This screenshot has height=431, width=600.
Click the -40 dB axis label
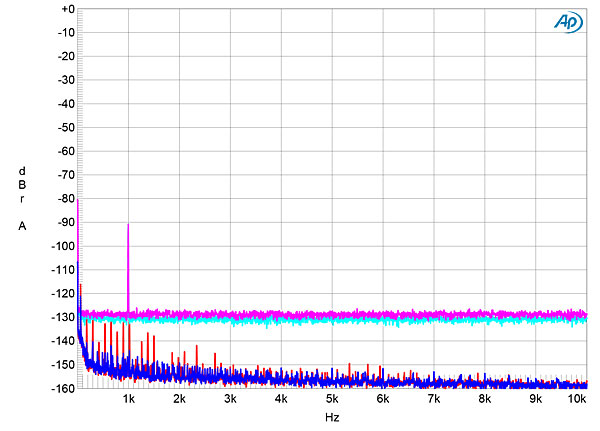click(x=66, y=104)
